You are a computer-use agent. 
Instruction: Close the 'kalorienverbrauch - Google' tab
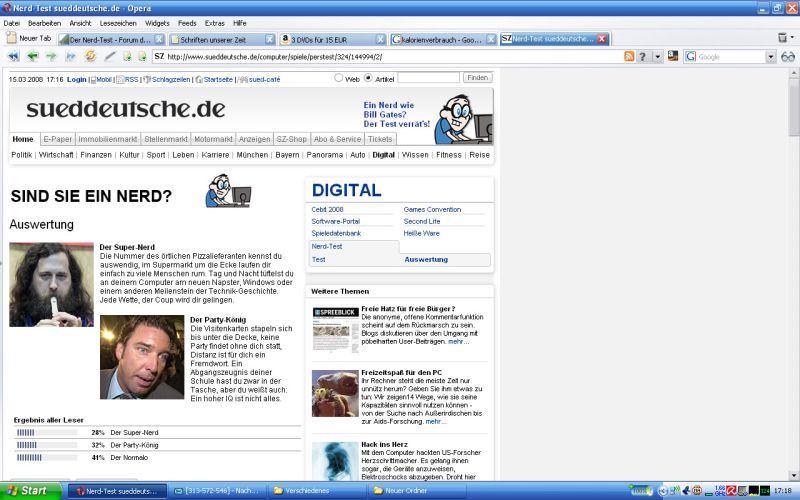[x=491, y=39]
